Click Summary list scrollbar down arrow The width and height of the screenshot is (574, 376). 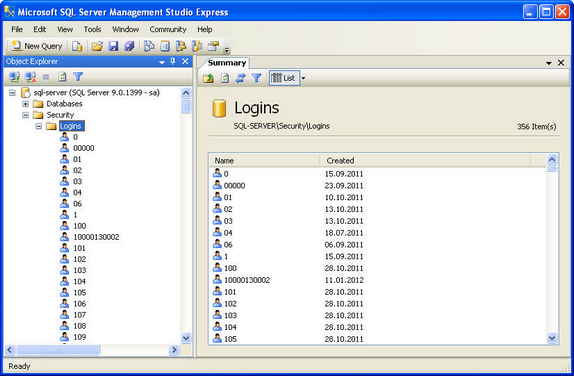coord(552,338)
